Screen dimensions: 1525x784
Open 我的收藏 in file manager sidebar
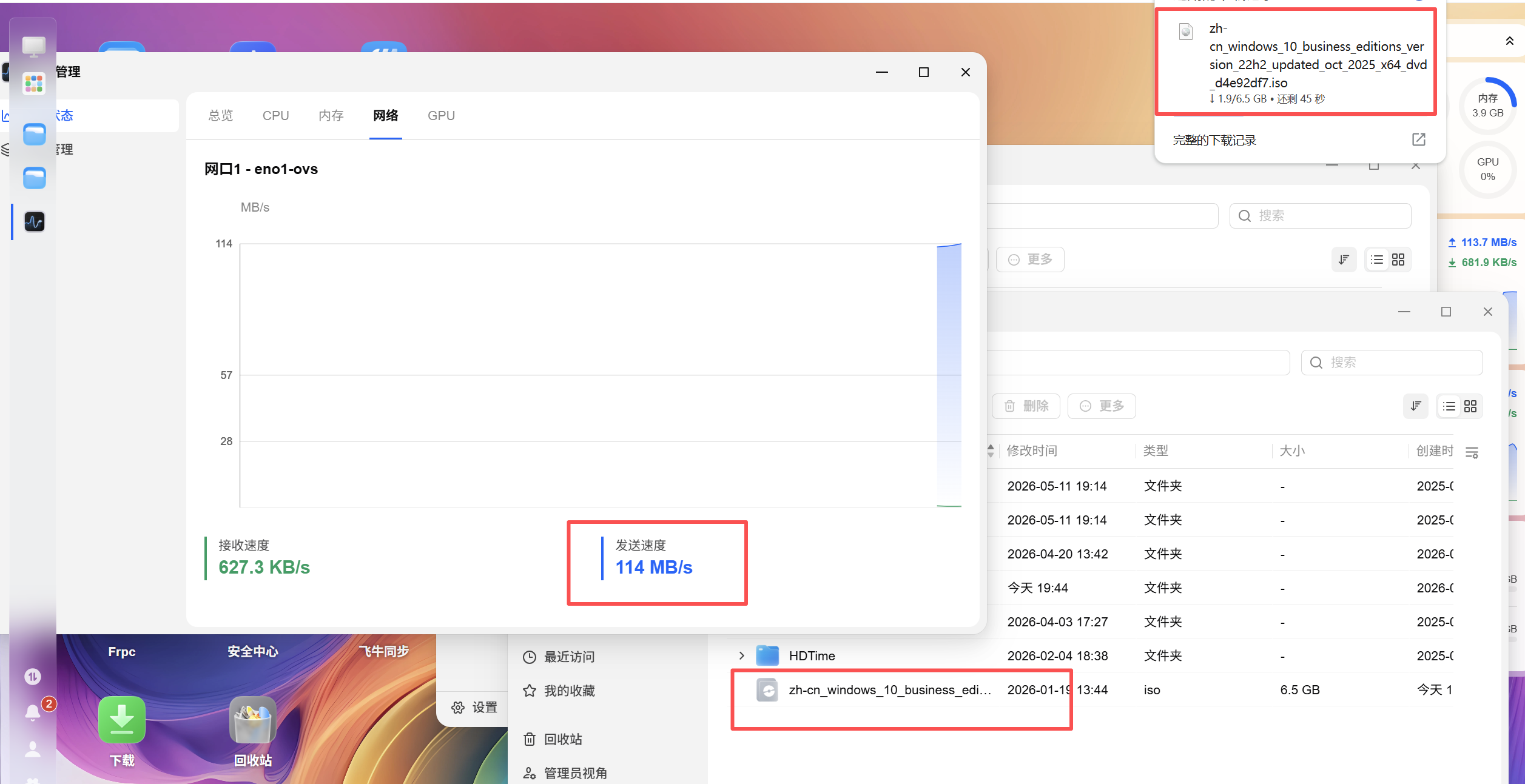559,691
